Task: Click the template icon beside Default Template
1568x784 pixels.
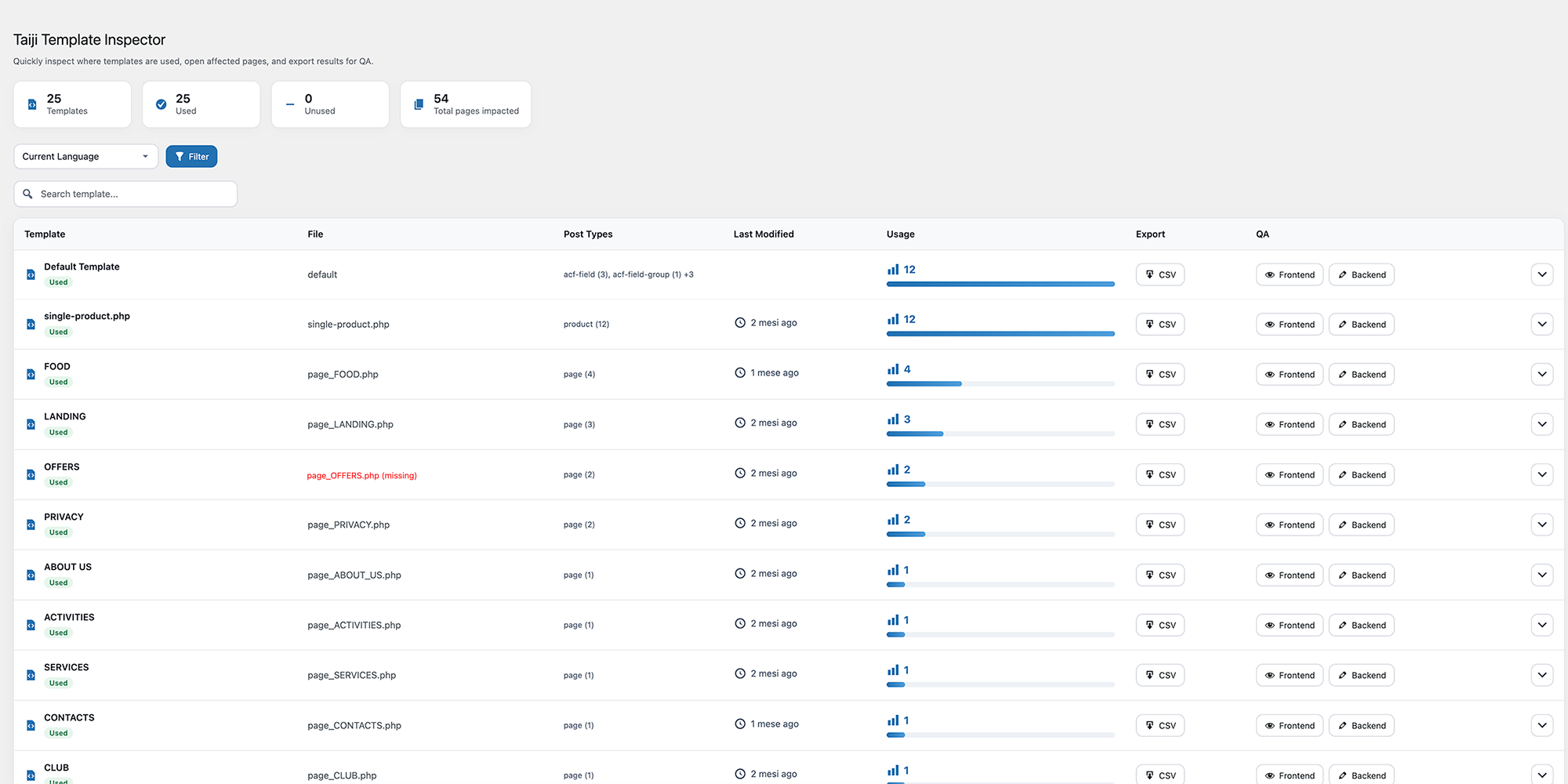Action: 31,274
